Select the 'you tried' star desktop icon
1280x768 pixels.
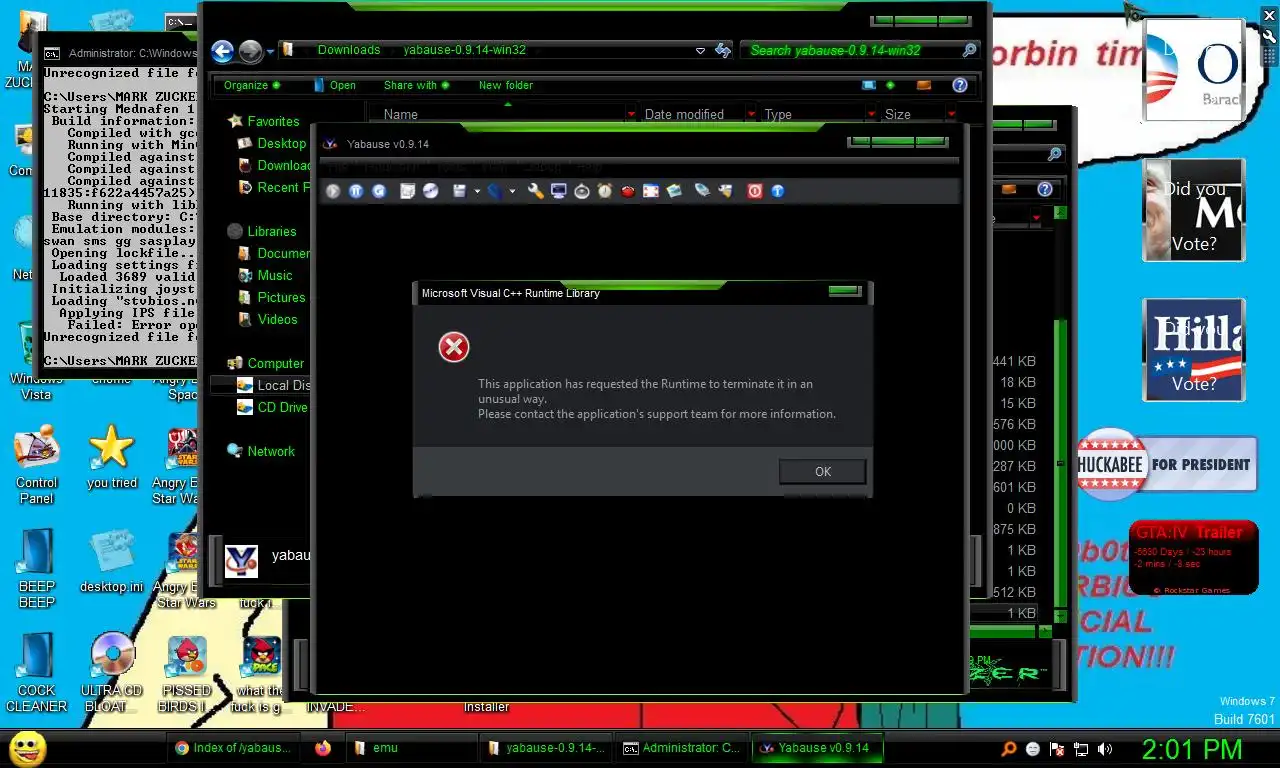click(x=112, y=458)
